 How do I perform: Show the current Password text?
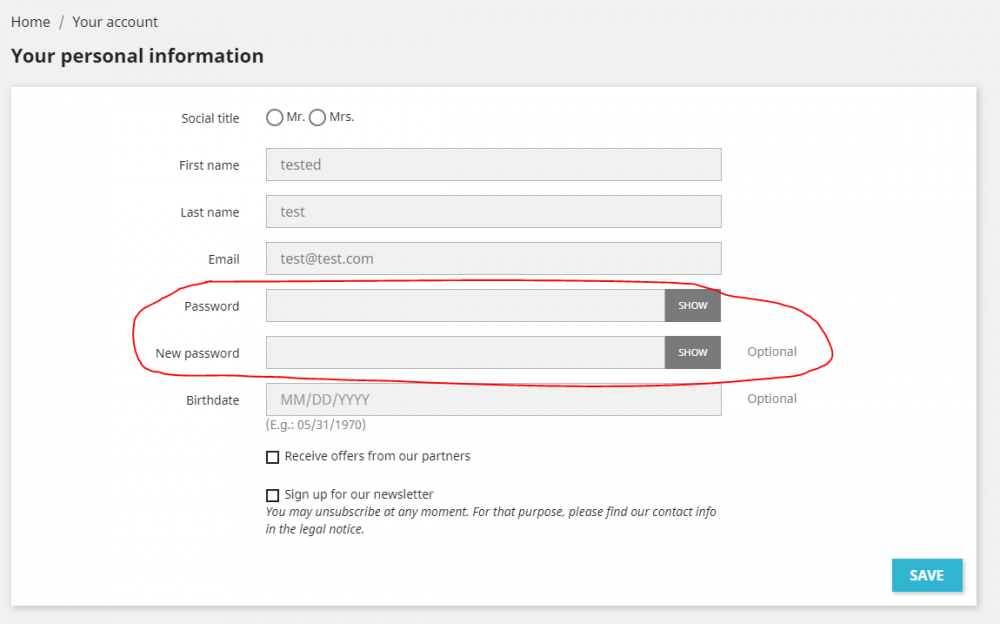click(692, 306)
